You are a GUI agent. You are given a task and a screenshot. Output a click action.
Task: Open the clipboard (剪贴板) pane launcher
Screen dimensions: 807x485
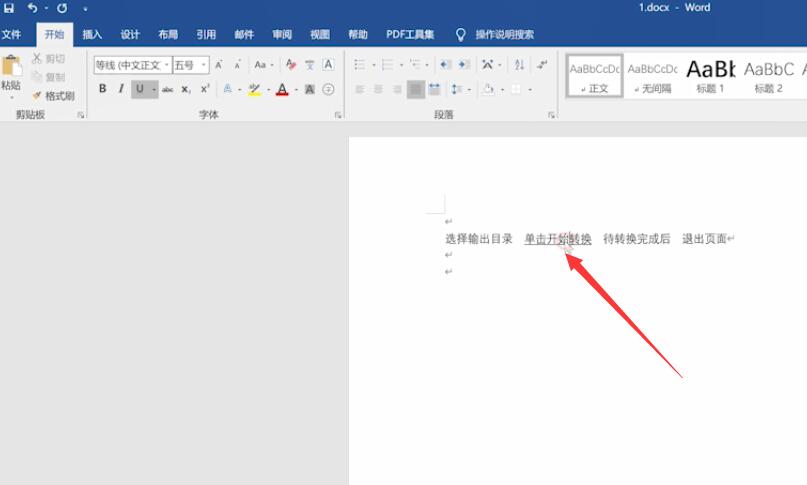[x=81, y=115]
